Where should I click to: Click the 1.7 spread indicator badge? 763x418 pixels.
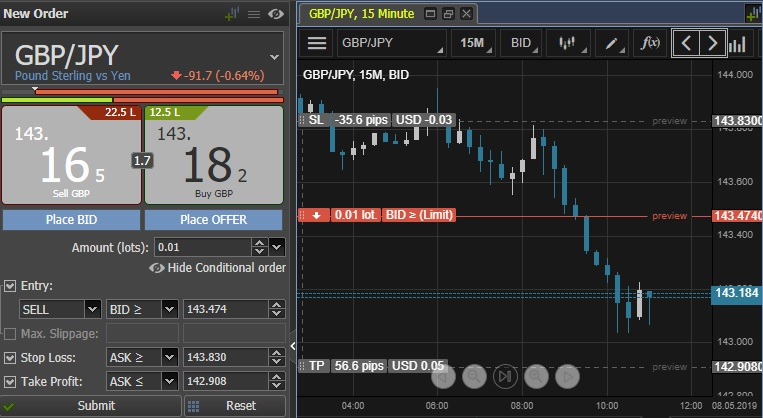[142, 161]
